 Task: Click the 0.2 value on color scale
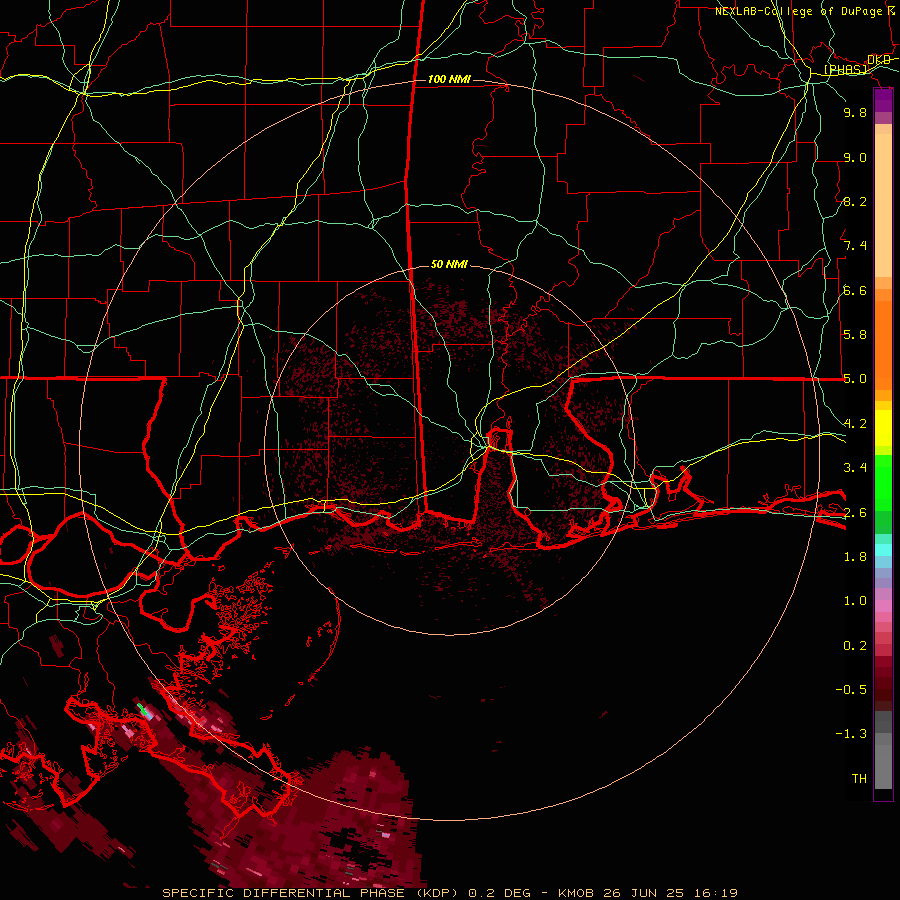coord(855,646)
